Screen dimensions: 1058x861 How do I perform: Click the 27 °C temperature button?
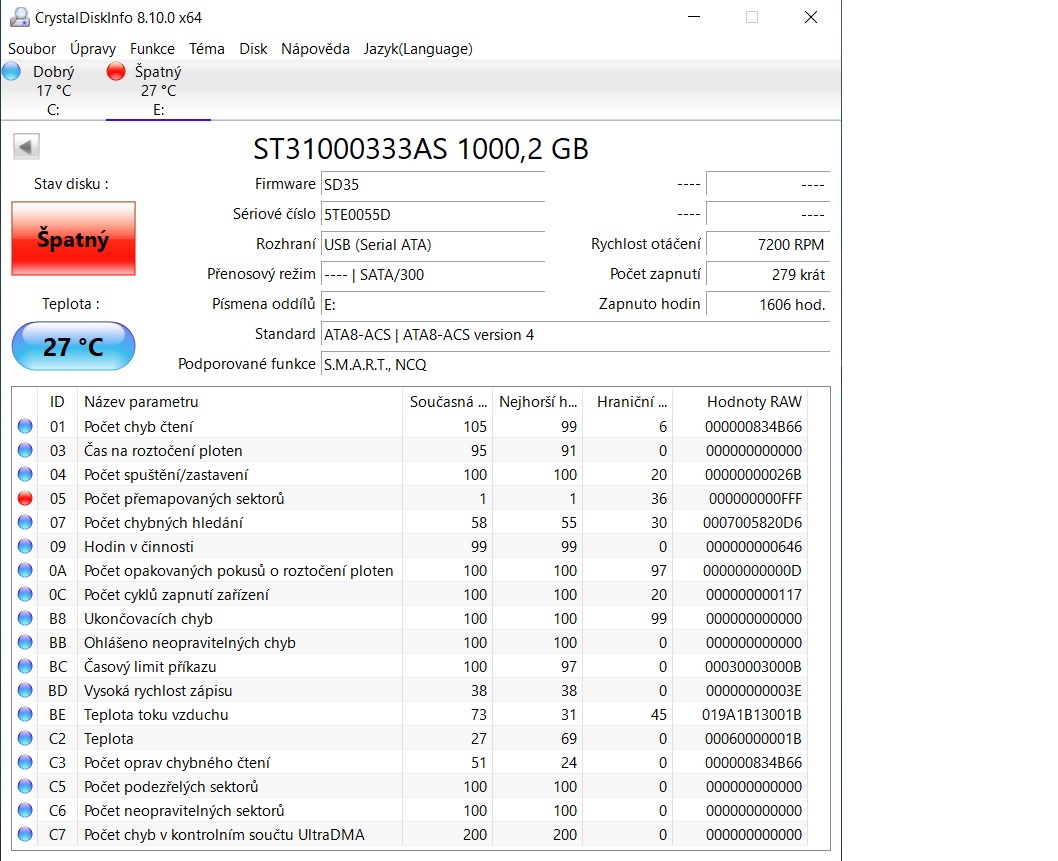[x=74, y=346]
